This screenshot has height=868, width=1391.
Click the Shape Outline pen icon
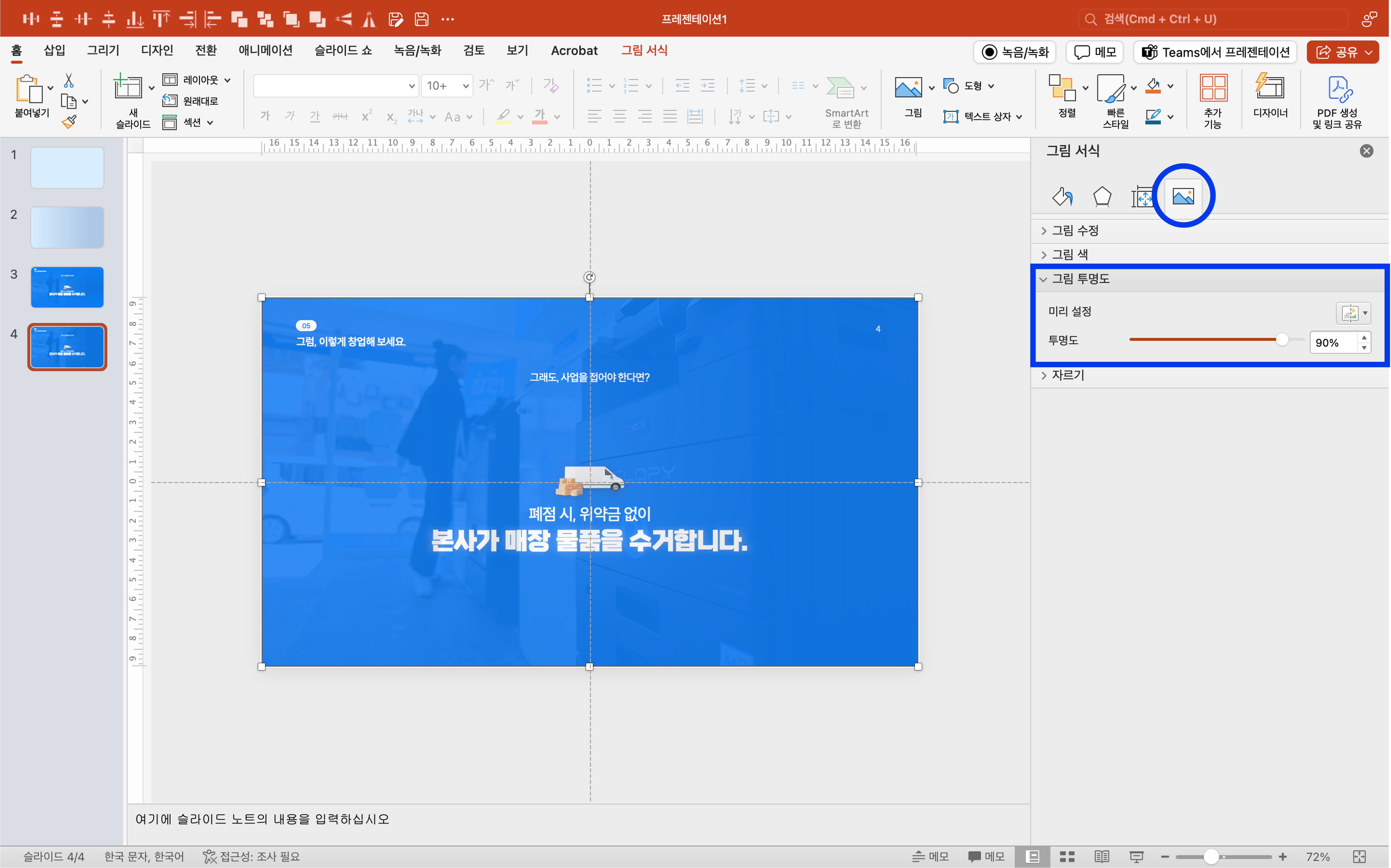(1153, 116)
